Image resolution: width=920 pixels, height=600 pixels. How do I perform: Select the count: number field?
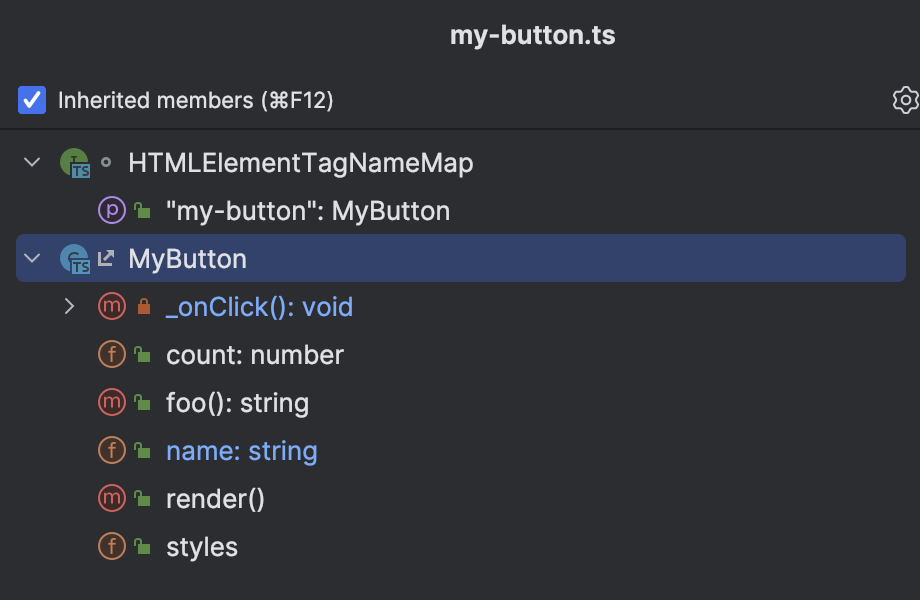click(x=254, y=355)
